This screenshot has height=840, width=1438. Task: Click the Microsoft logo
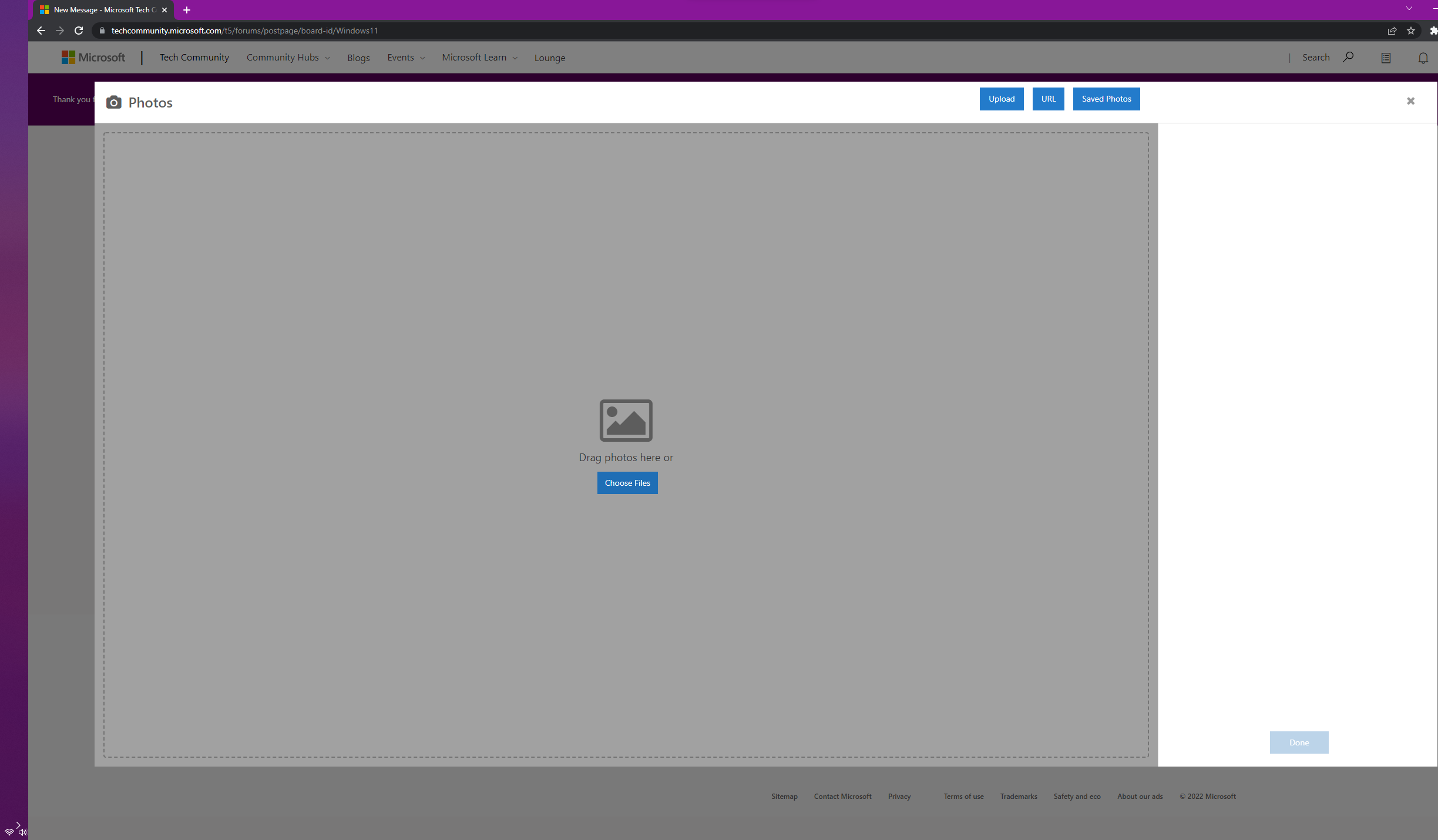[94, 57]
